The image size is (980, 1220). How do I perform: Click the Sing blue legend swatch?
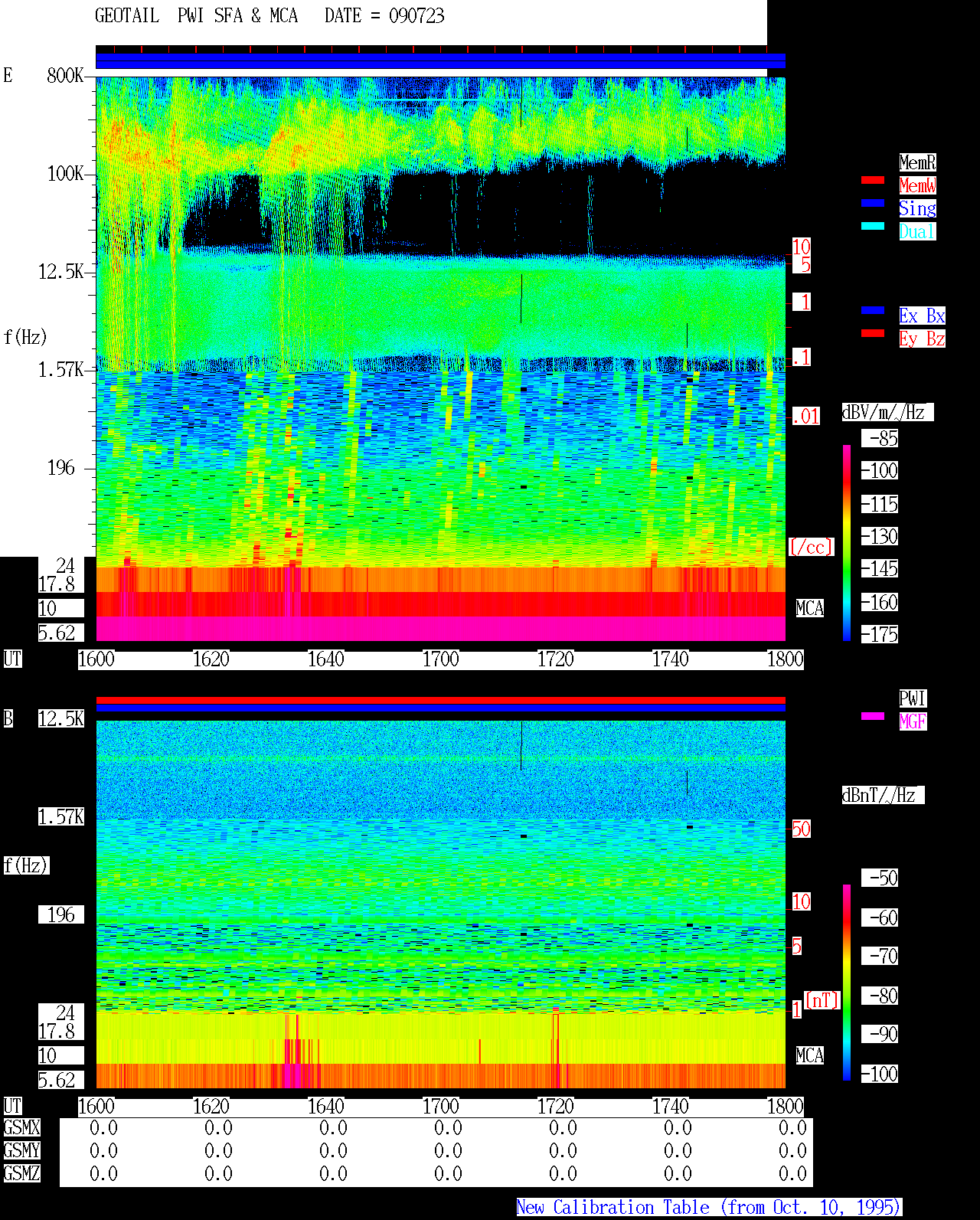tap(873, 204)
